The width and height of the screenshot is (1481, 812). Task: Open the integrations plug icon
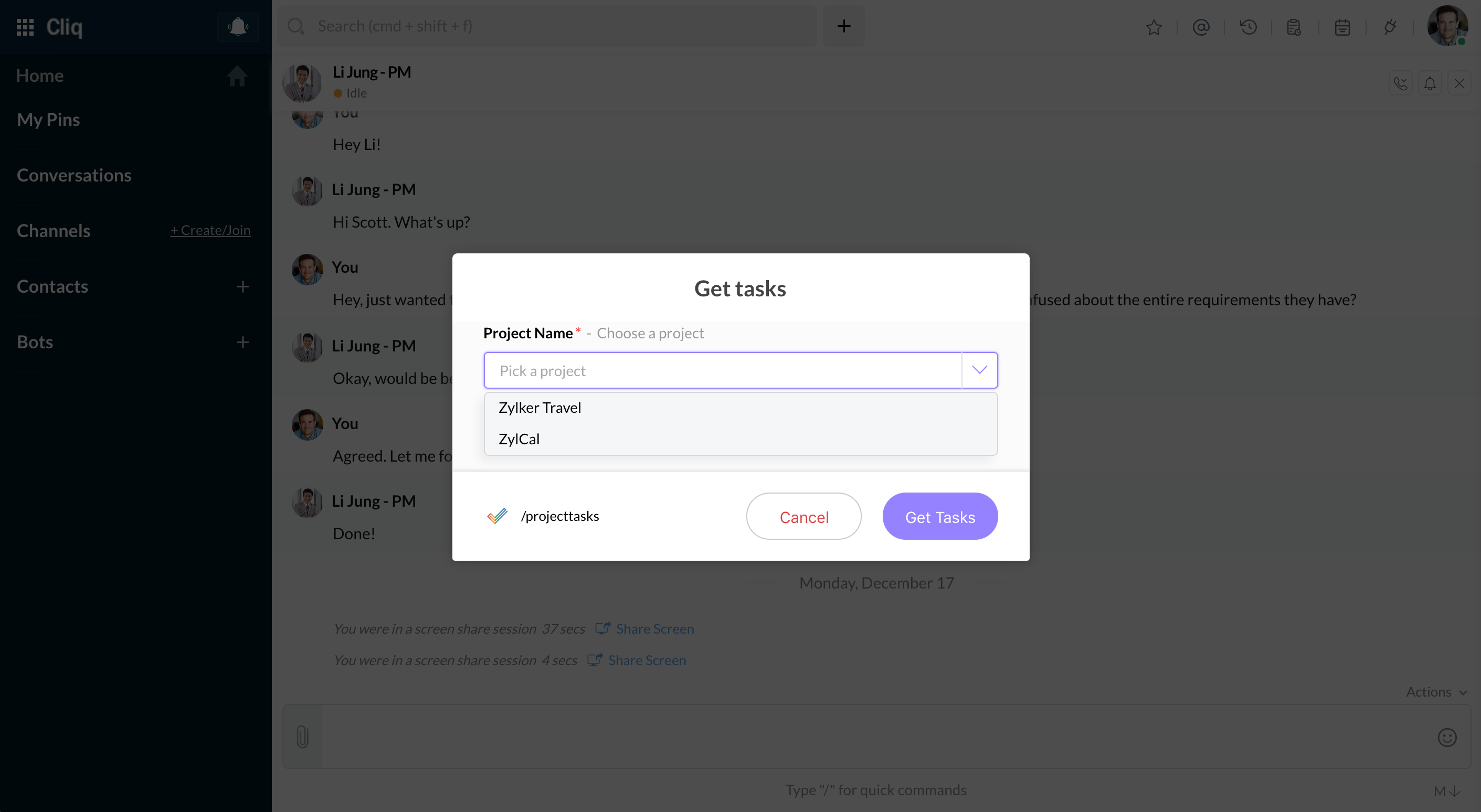pos(1390,27)
